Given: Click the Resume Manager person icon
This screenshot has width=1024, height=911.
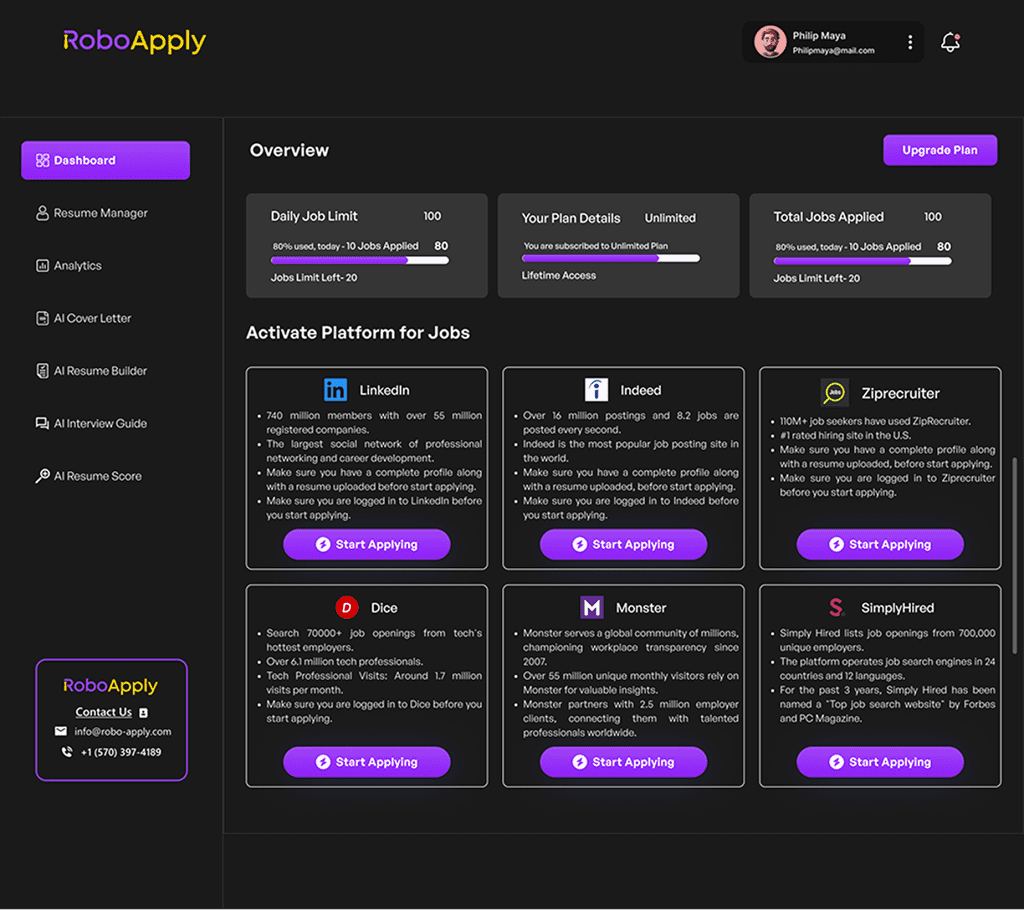Looking at the screenshot, I should (x=42, y=214).
